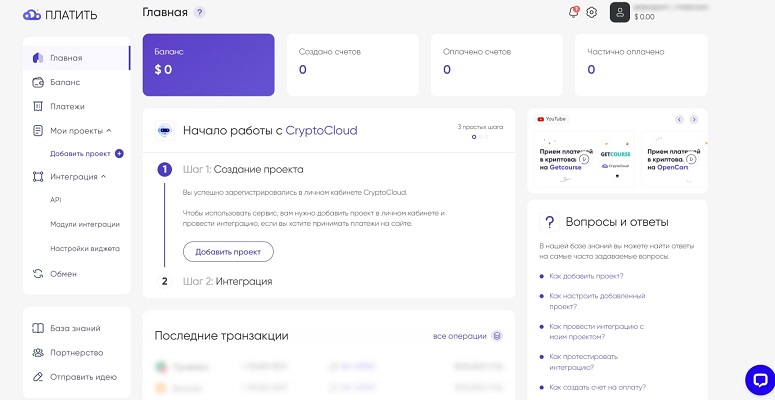Show next YouTube video with right arrow

coord(694,119)
